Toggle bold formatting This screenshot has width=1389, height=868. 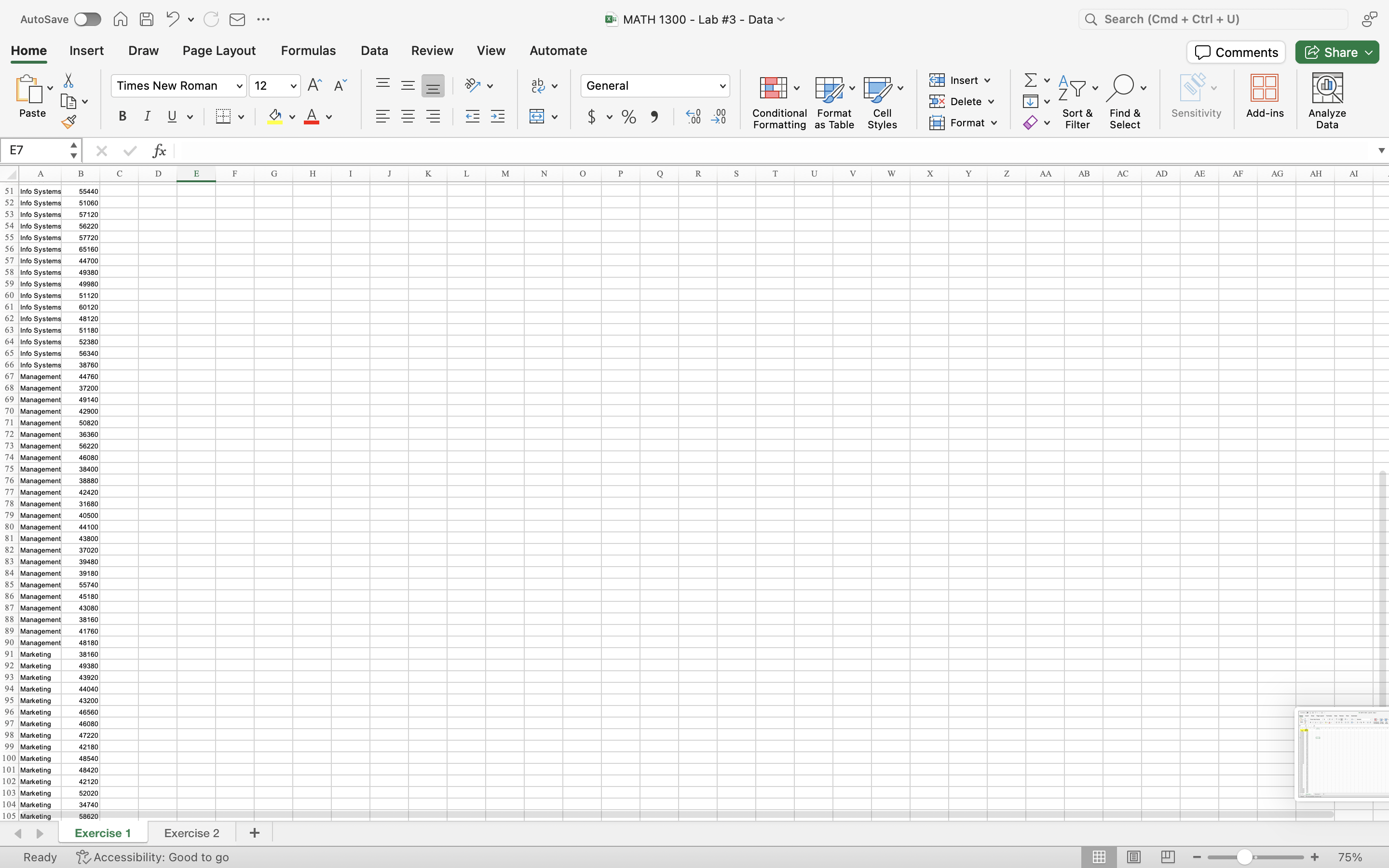122,117
